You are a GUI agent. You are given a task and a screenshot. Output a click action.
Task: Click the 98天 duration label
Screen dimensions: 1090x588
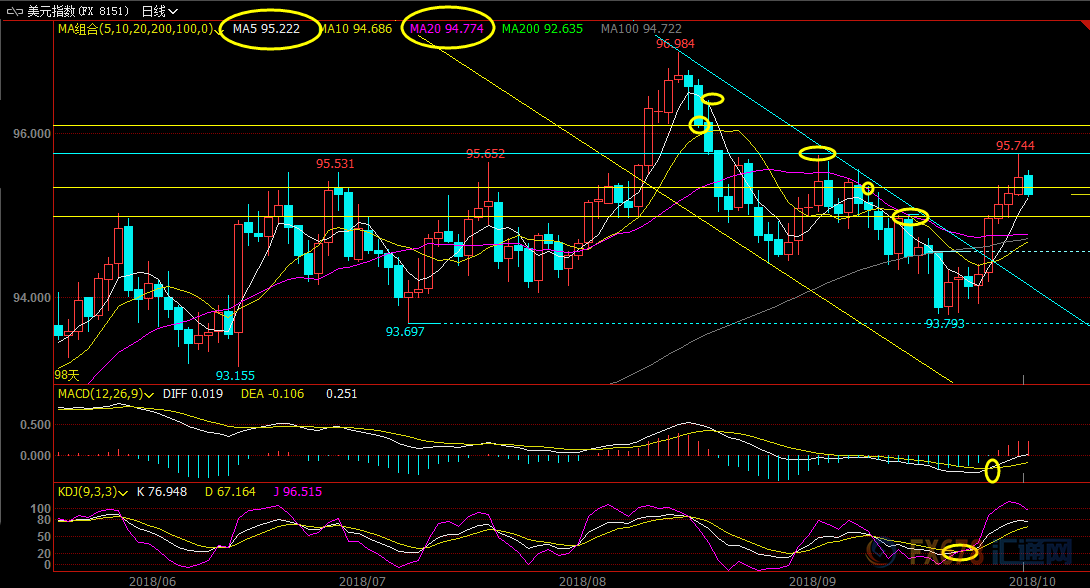click(x=67, y=375)
